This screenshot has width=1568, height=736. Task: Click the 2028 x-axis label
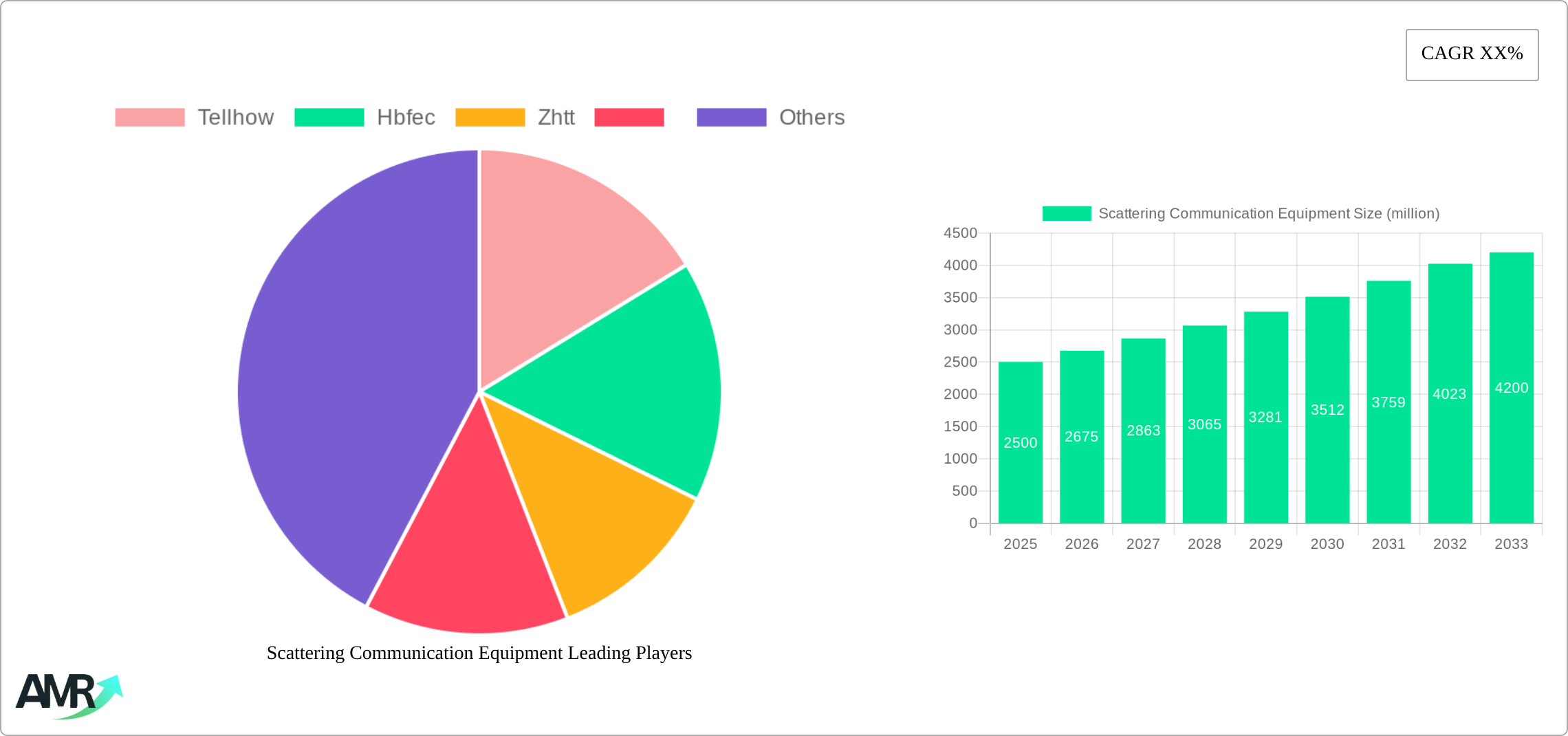point(1205,544)
